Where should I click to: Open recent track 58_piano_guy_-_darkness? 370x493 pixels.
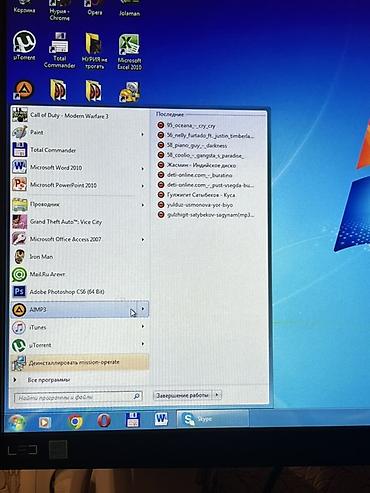click(192, 145)
